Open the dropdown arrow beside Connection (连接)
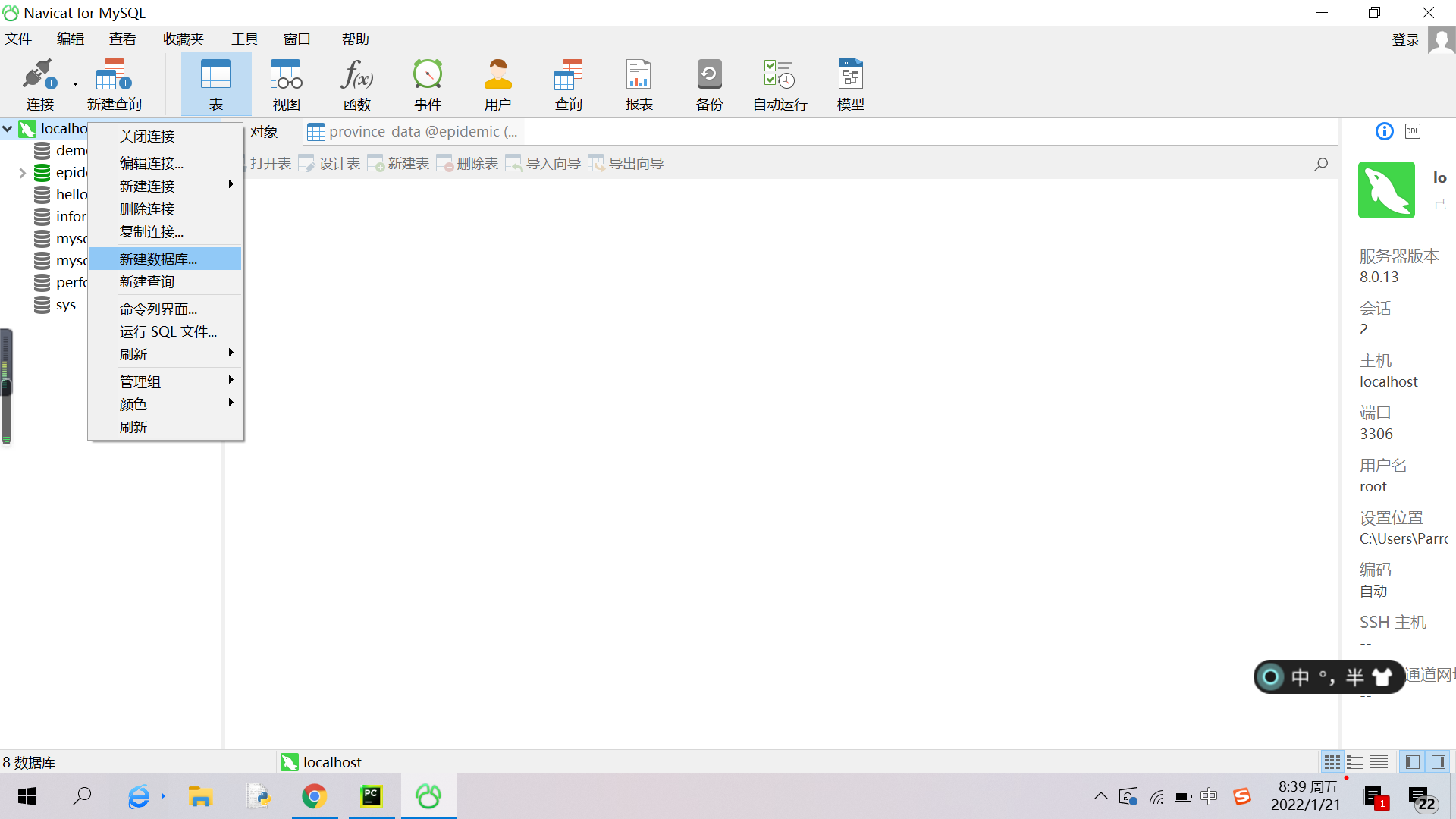The width and height of the screenshot is (1456, 819). click(x=75, y=84)
